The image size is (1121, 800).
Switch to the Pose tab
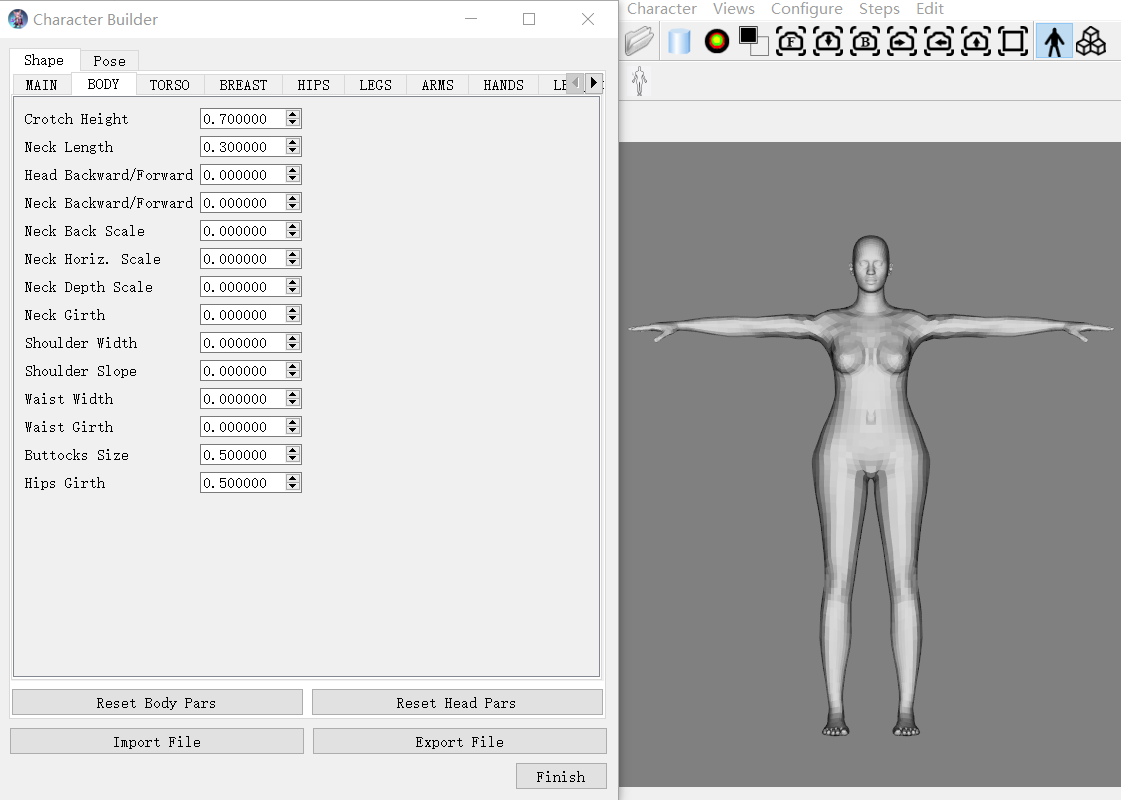click(109, 61)
